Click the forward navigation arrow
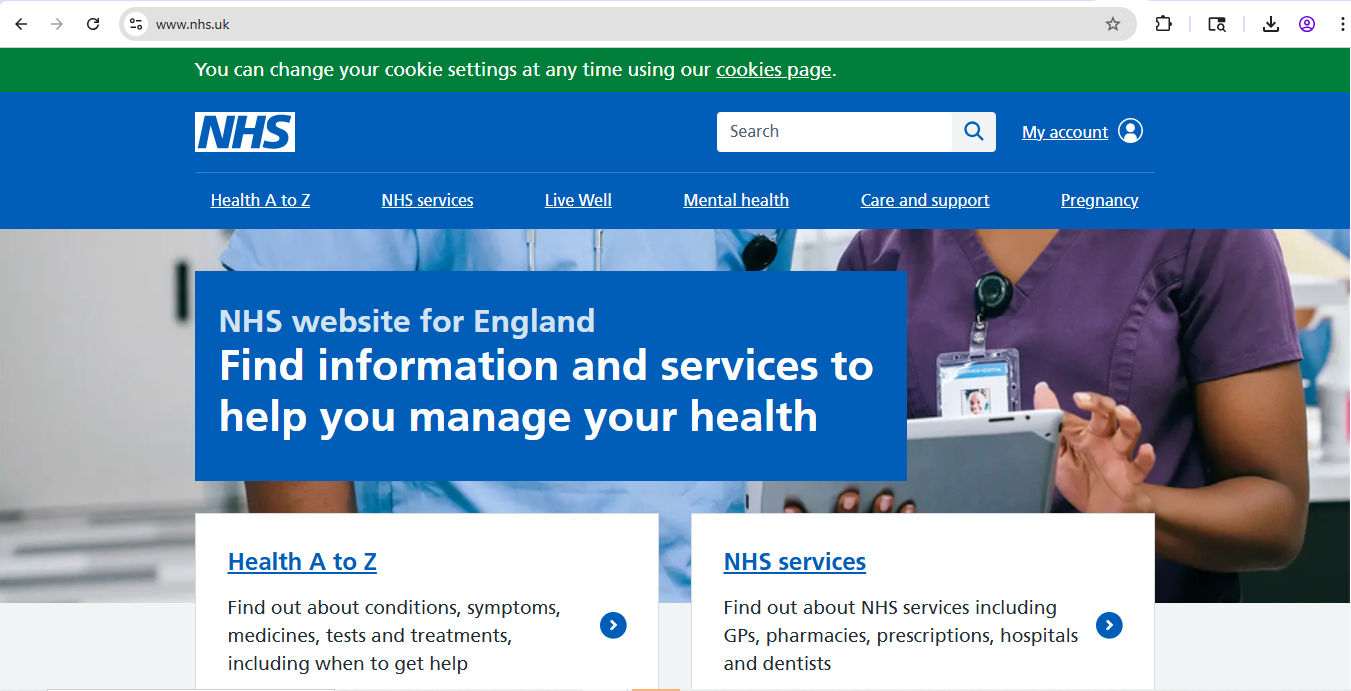The image size is (1351, 691). click(x=56, y=23)
